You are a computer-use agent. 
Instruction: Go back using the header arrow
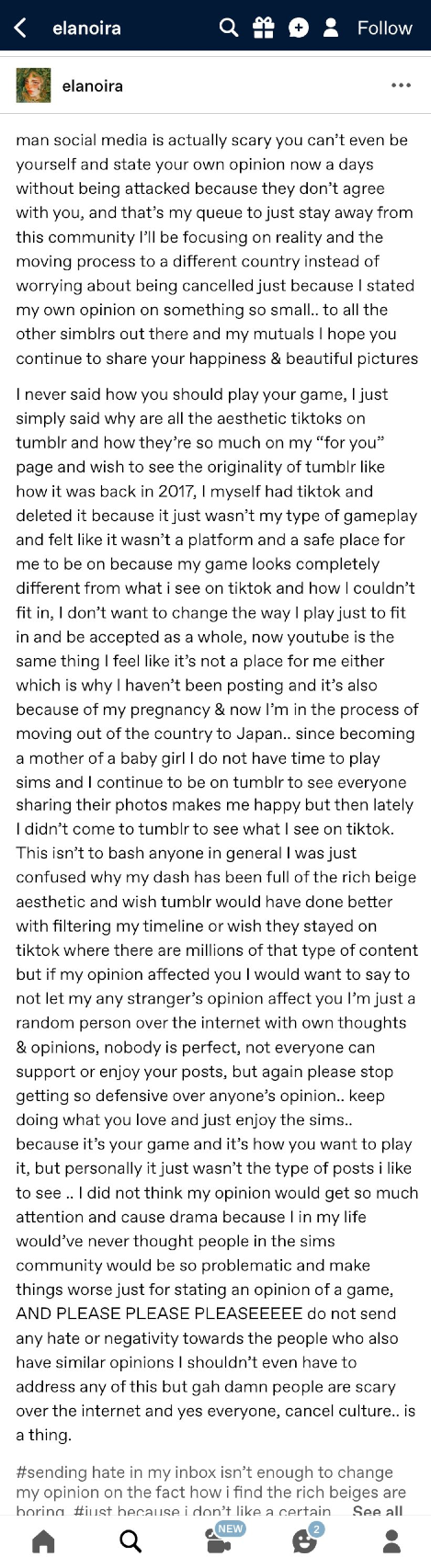click(x=21, y=28)
